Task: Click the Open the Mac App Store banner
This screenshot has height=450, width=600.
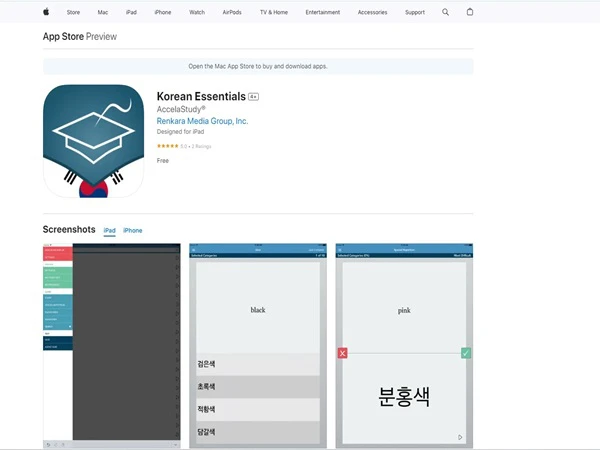Action: tap(258, 66)
